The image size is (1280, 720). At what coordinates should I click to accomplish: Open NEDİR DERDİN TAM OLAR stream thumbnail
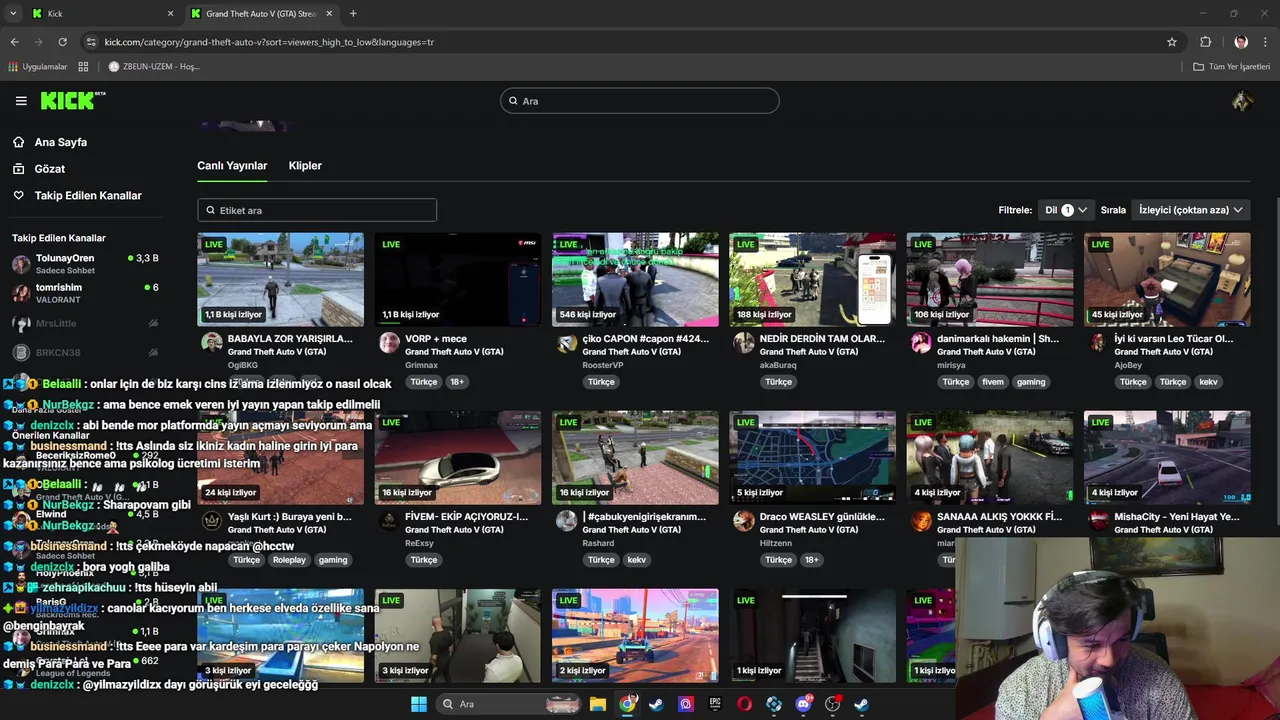point(812,279)
